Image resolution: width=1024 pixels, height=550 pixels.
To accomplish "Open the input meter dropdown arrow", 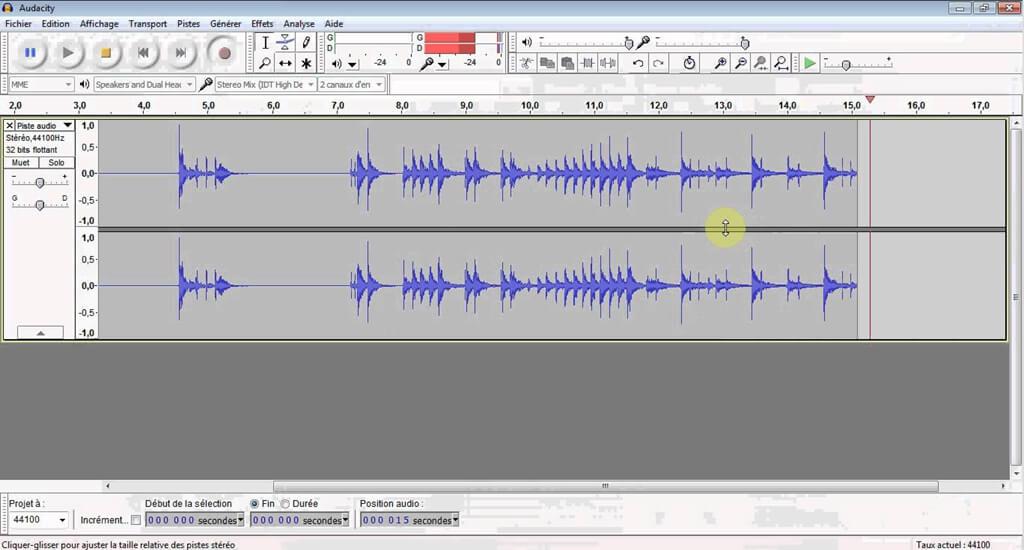I will [443, 64].
